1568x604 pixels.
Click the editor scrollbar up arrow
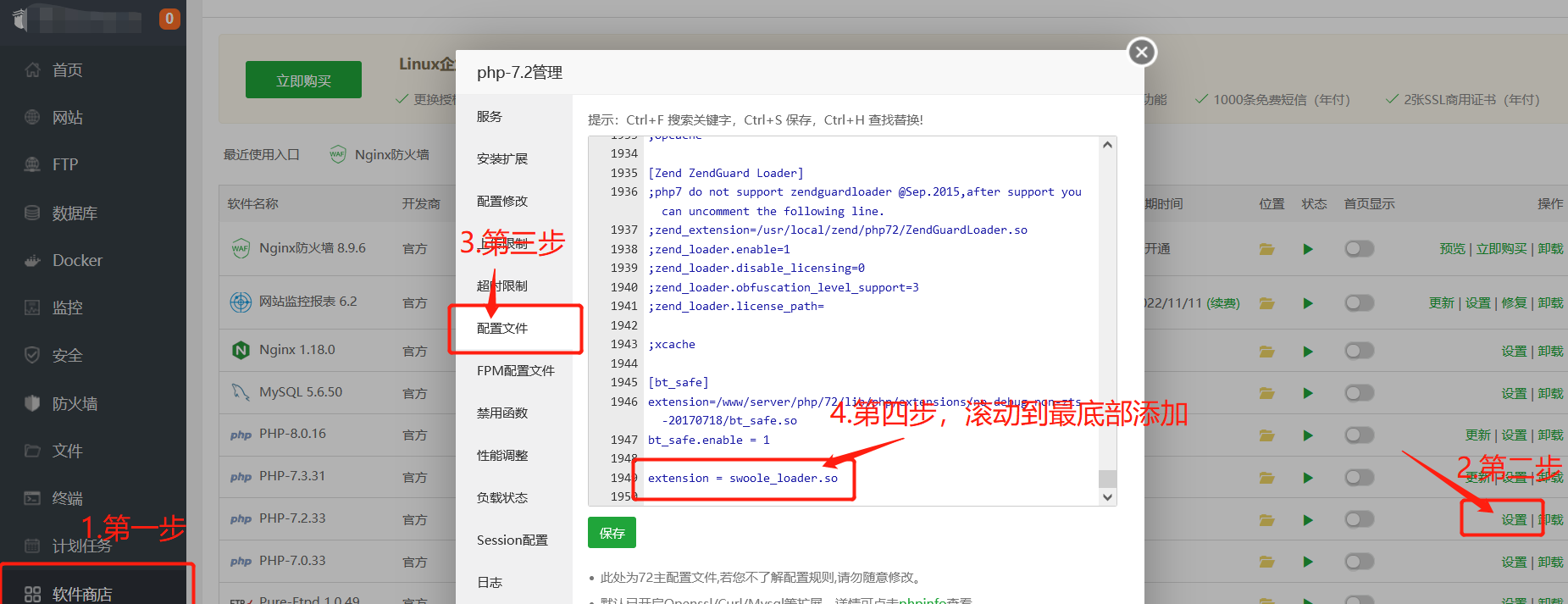1107,145
